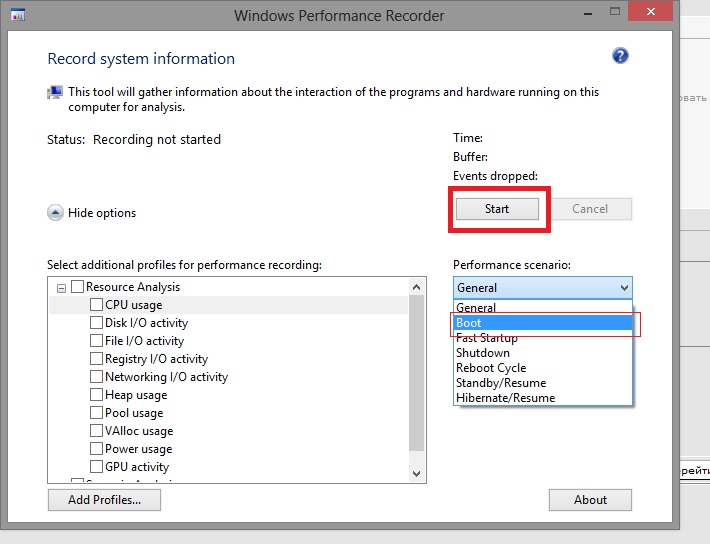Click the About button
The height and width of the screenshot is (544, 710).
[x=590, y=500]
